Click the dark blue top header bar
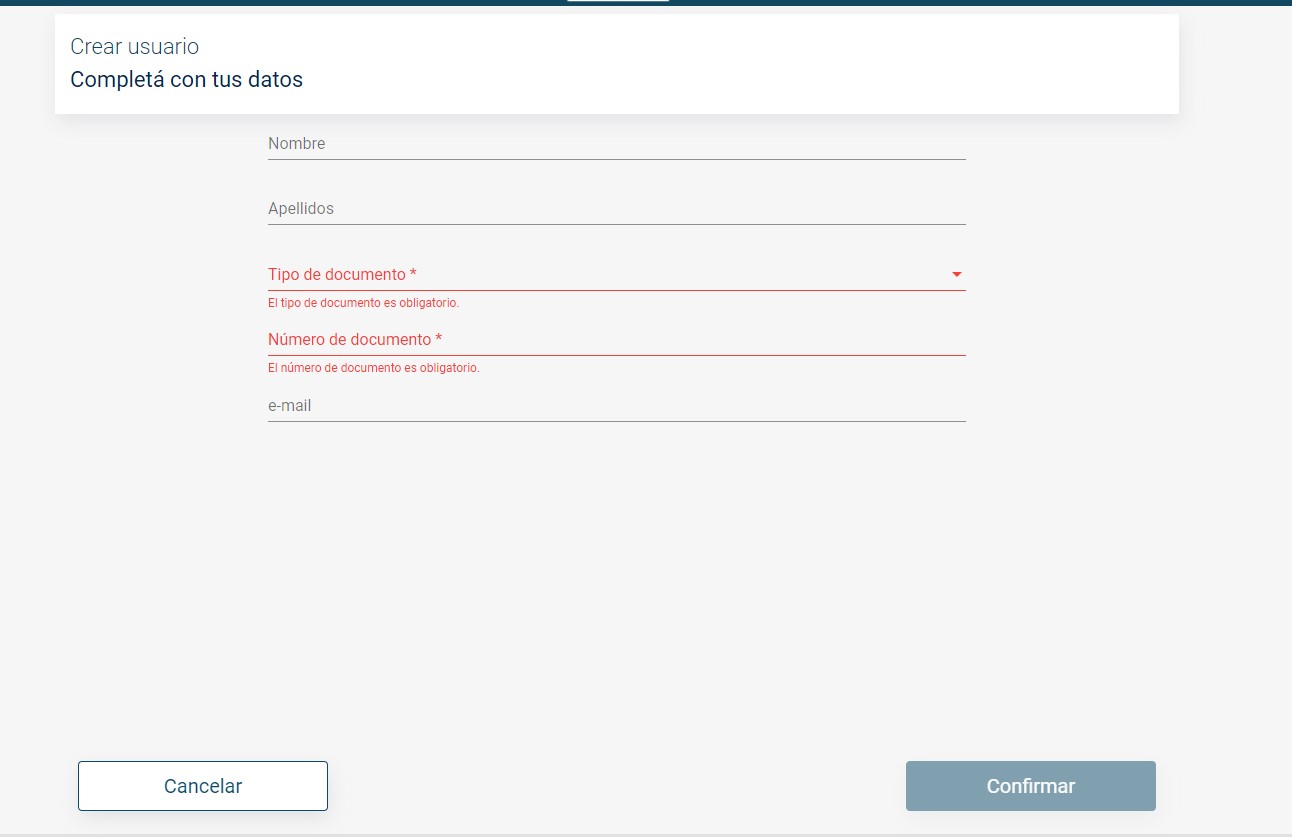 pyautogui.click(x=300, y=2)
